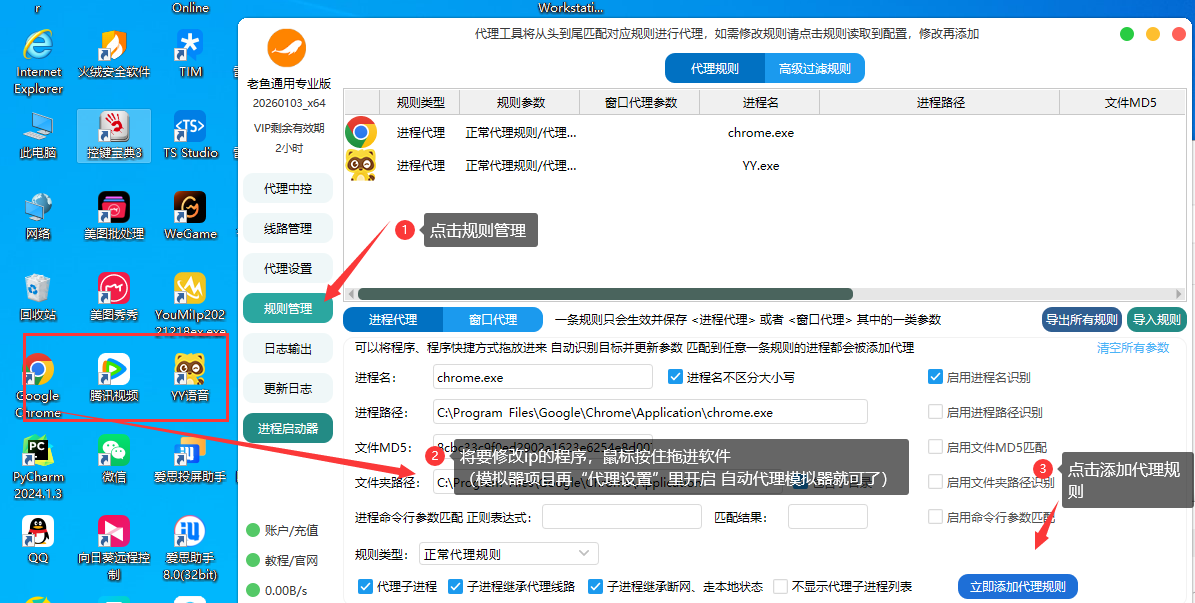Select the YouMiIp exe desktop icon

click(190, 305)
